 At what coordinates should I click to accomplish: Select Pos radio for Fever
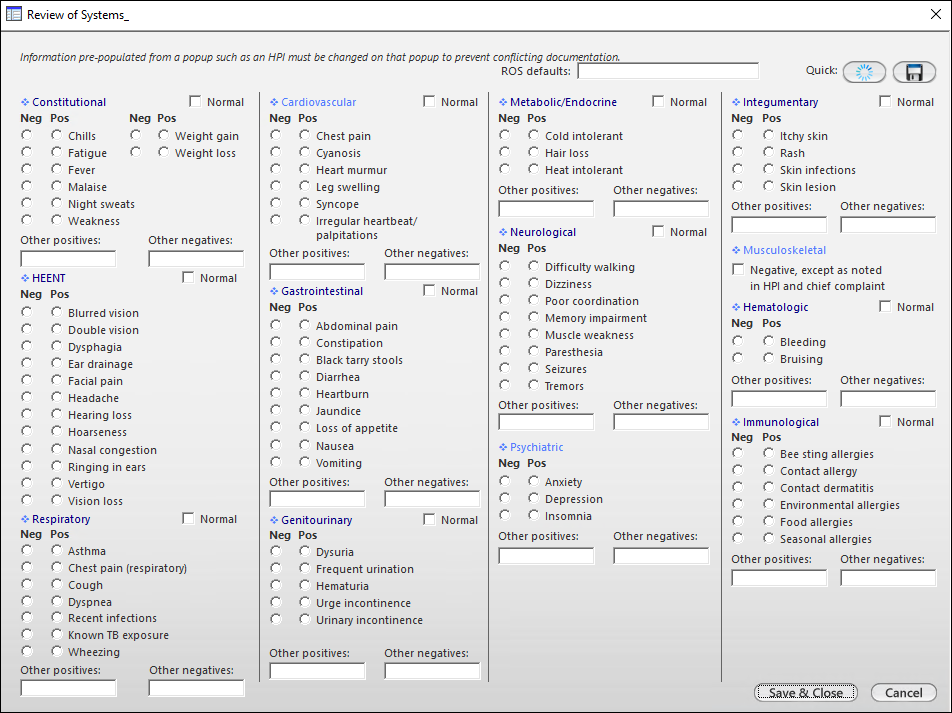(x=56, y=169)
